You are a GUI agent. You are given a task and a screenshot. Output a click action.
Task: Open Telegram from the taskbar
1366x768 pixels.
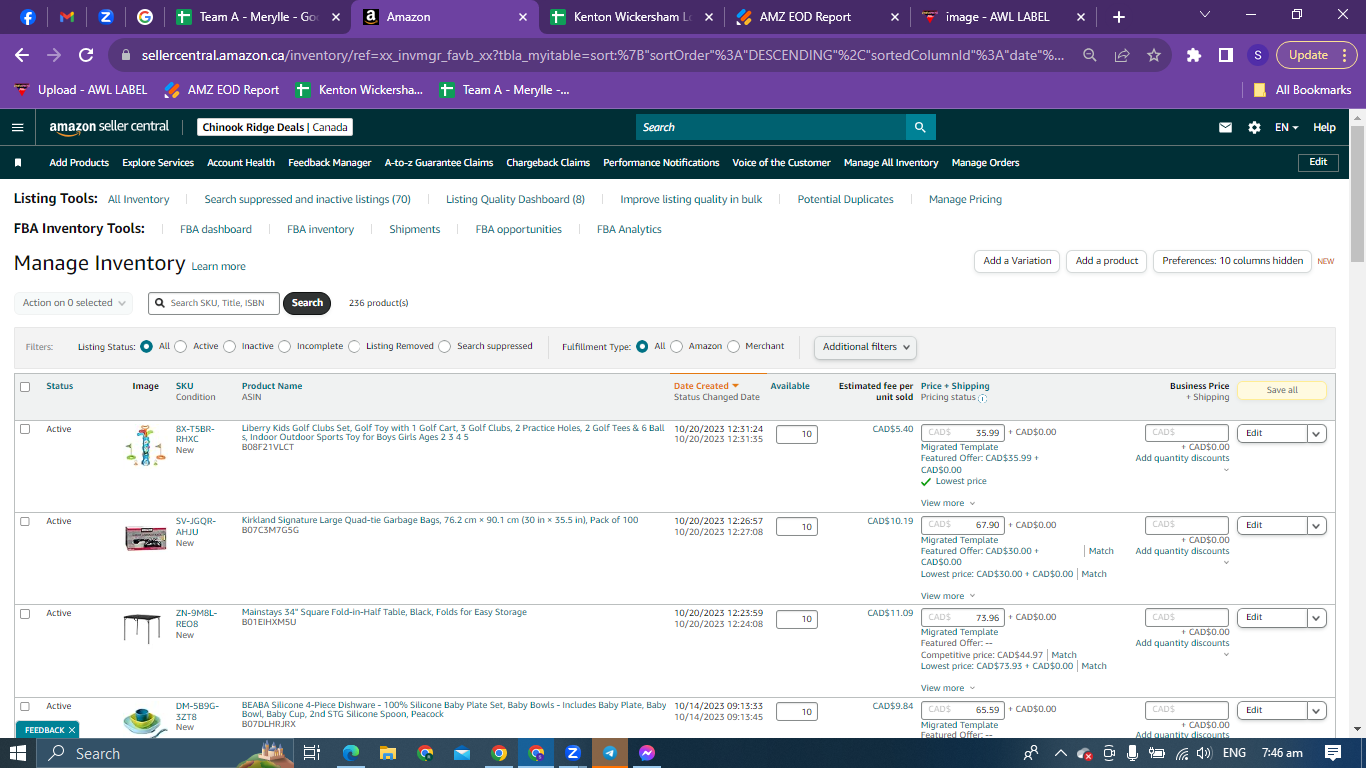609,753
